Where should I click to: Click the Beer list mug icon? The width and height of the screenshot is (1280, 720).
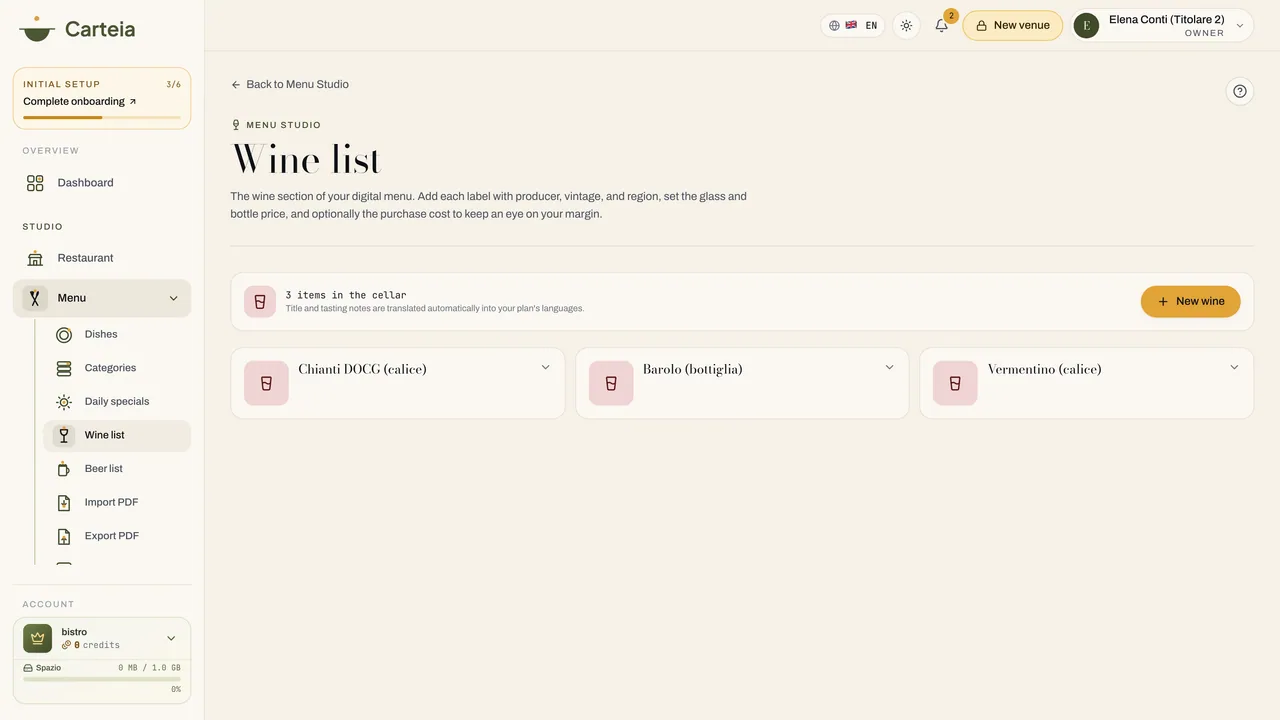(64, 469)
